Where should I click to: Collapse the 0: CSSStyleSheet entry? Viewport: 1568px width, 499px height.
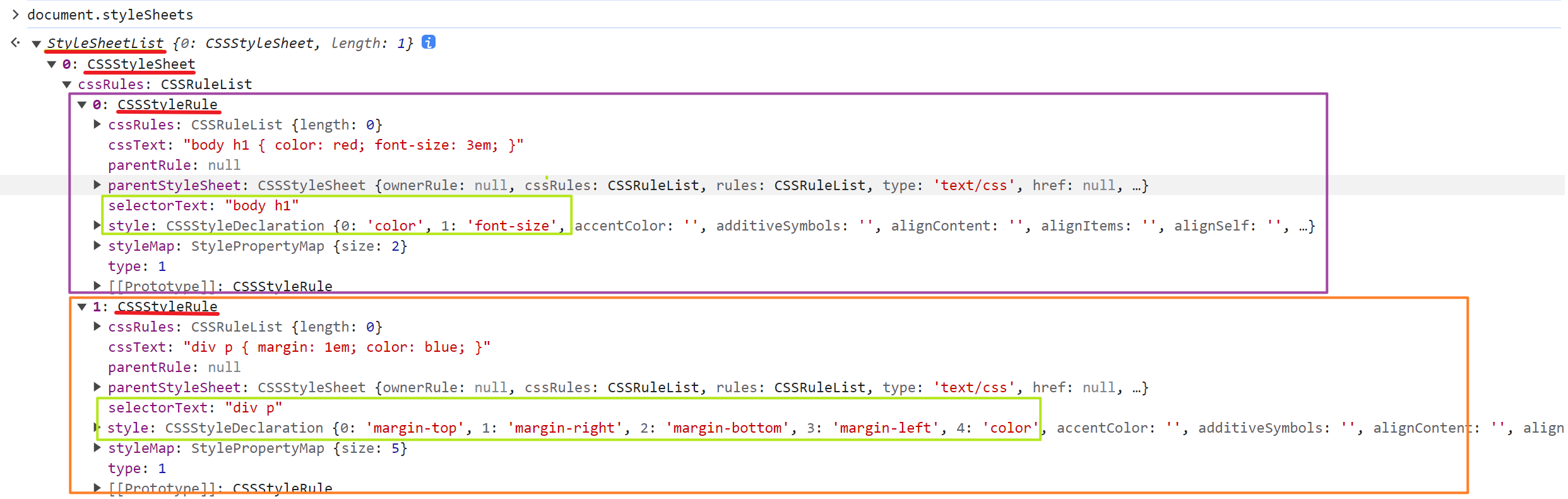[x=52, y=64]
